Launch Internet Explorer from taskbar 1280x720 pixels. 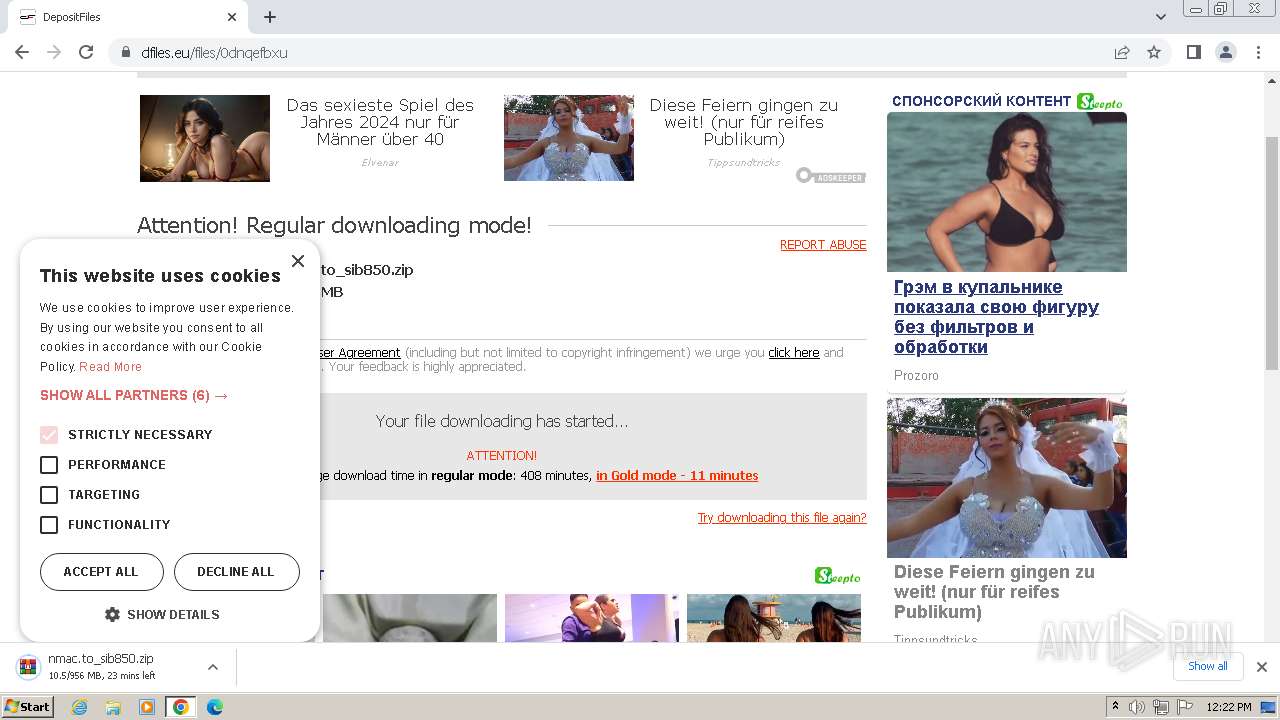coord(80,707)
